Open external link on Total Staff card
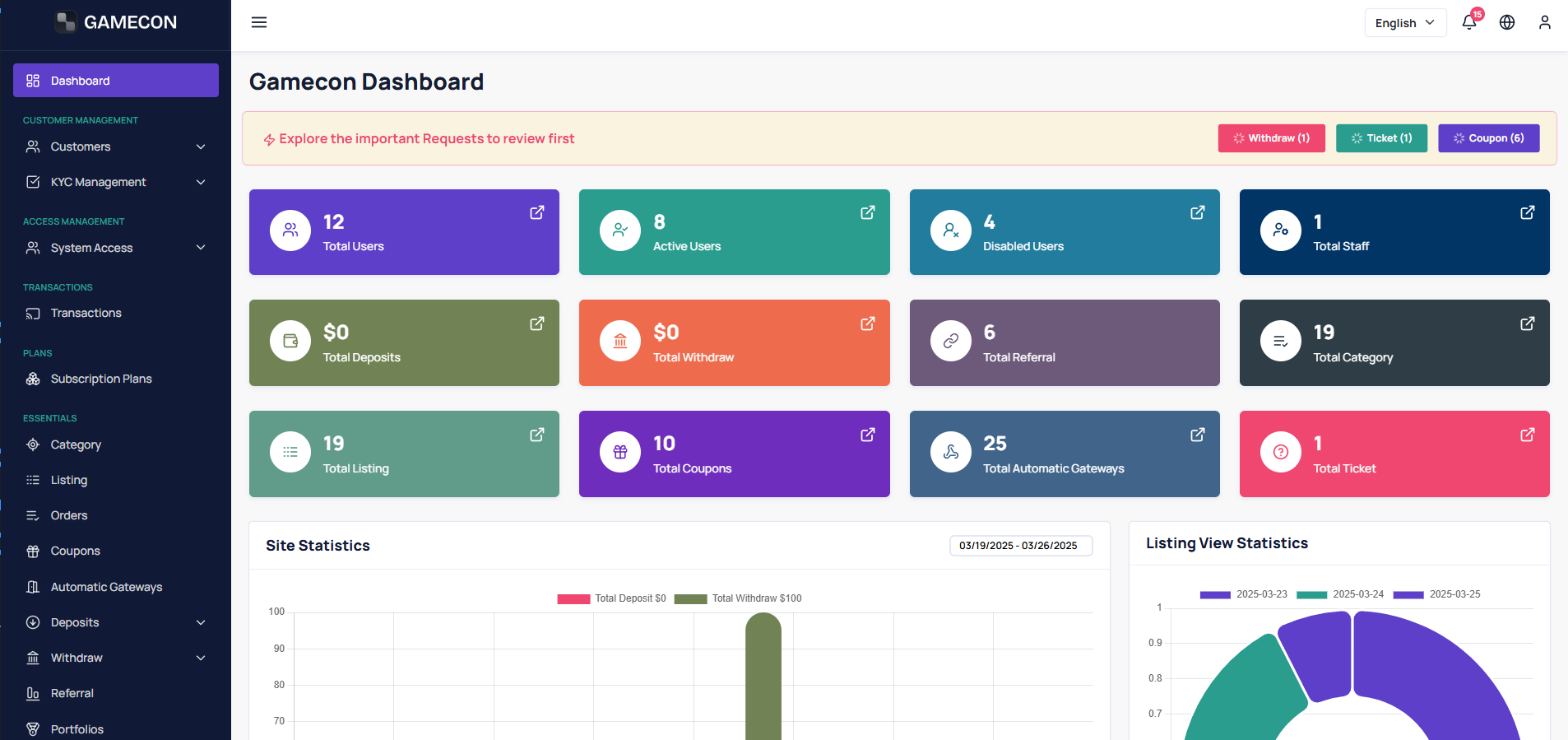Image resolution: width=1568 pixels, height=740 pixels. pyautogui.click(x=1528, y=212)
